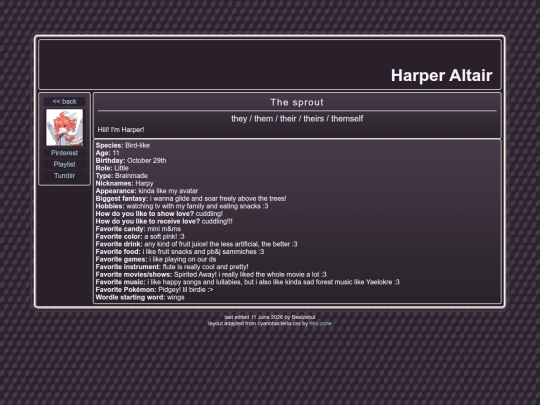The width and height of the screenshot is (540, 405).
Task: Open the Playlist link
Action: point(64,164)
